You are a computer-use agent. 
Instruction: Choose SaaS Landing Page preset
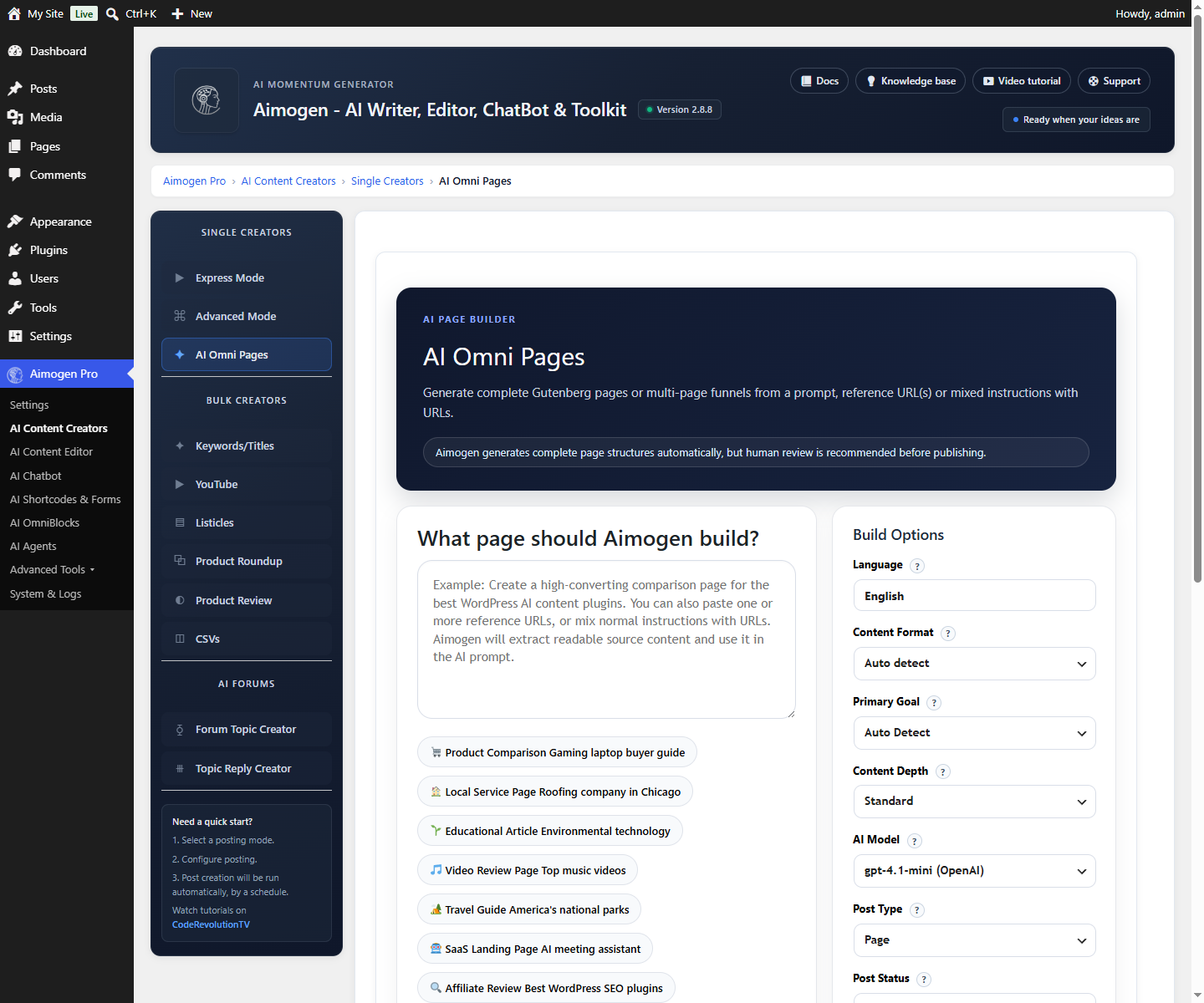click(535, 949)
